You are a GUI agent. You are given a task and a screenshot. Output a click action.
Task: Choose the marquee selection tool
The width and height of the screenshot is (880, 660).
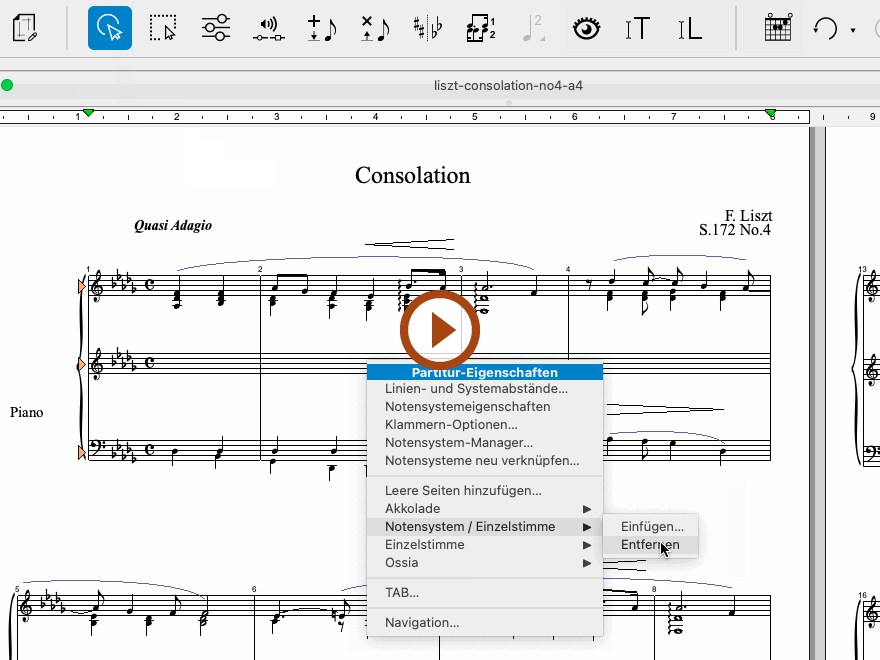162,28
